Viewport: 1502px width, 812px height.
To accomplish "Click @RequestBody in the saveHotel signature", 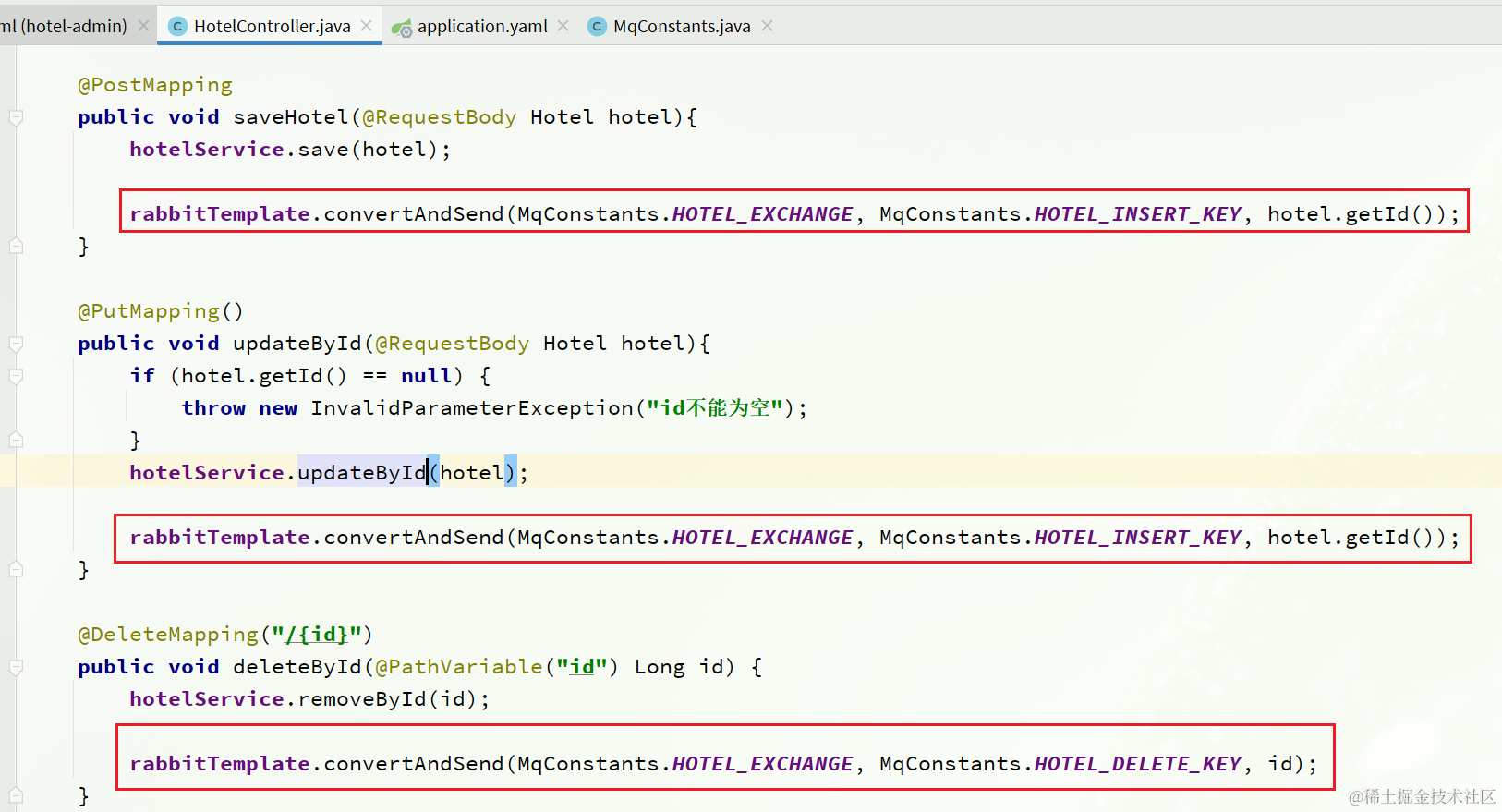I will pos(439,117).
